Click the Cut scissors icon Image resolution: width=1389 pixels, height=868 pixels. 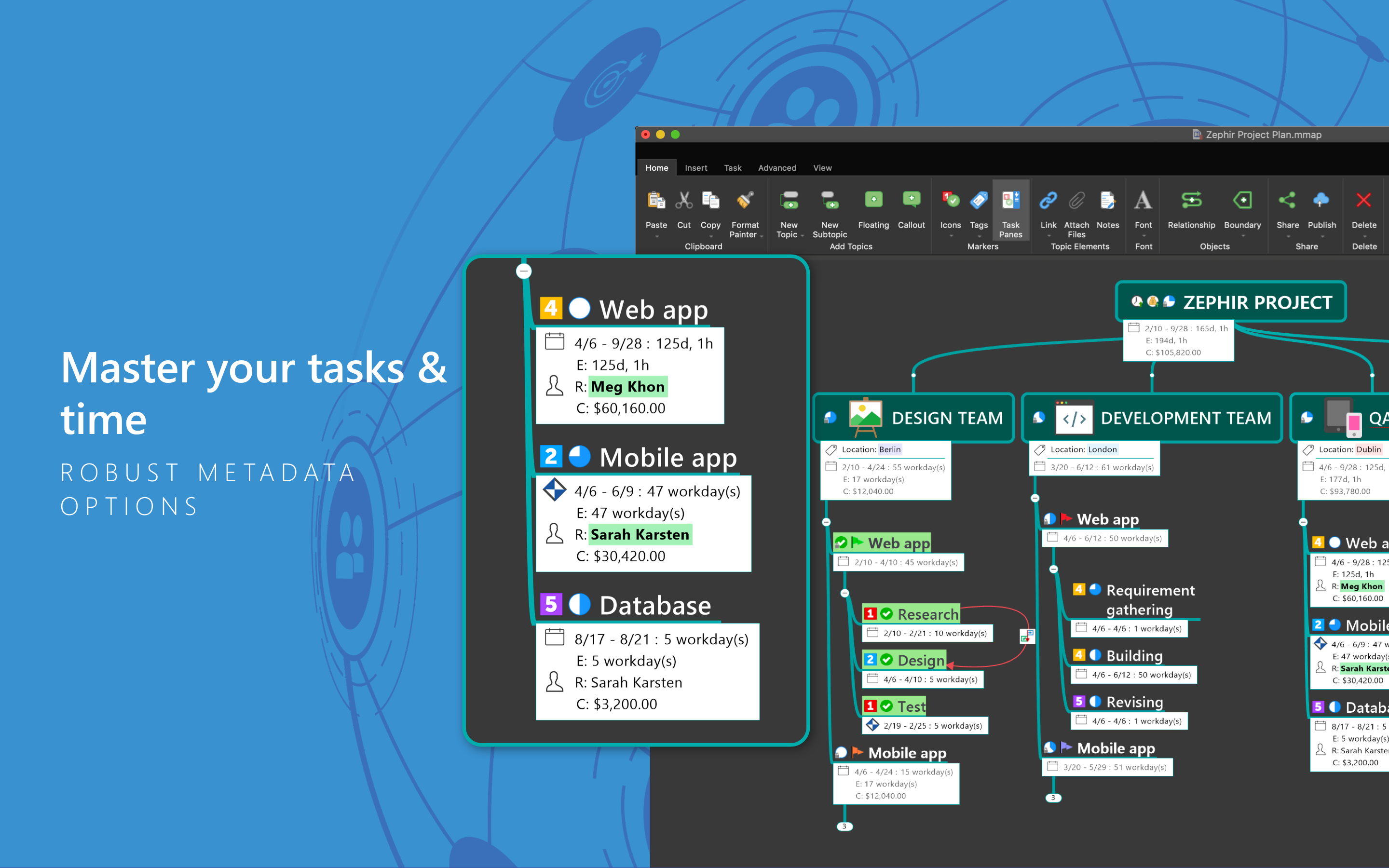683,200
